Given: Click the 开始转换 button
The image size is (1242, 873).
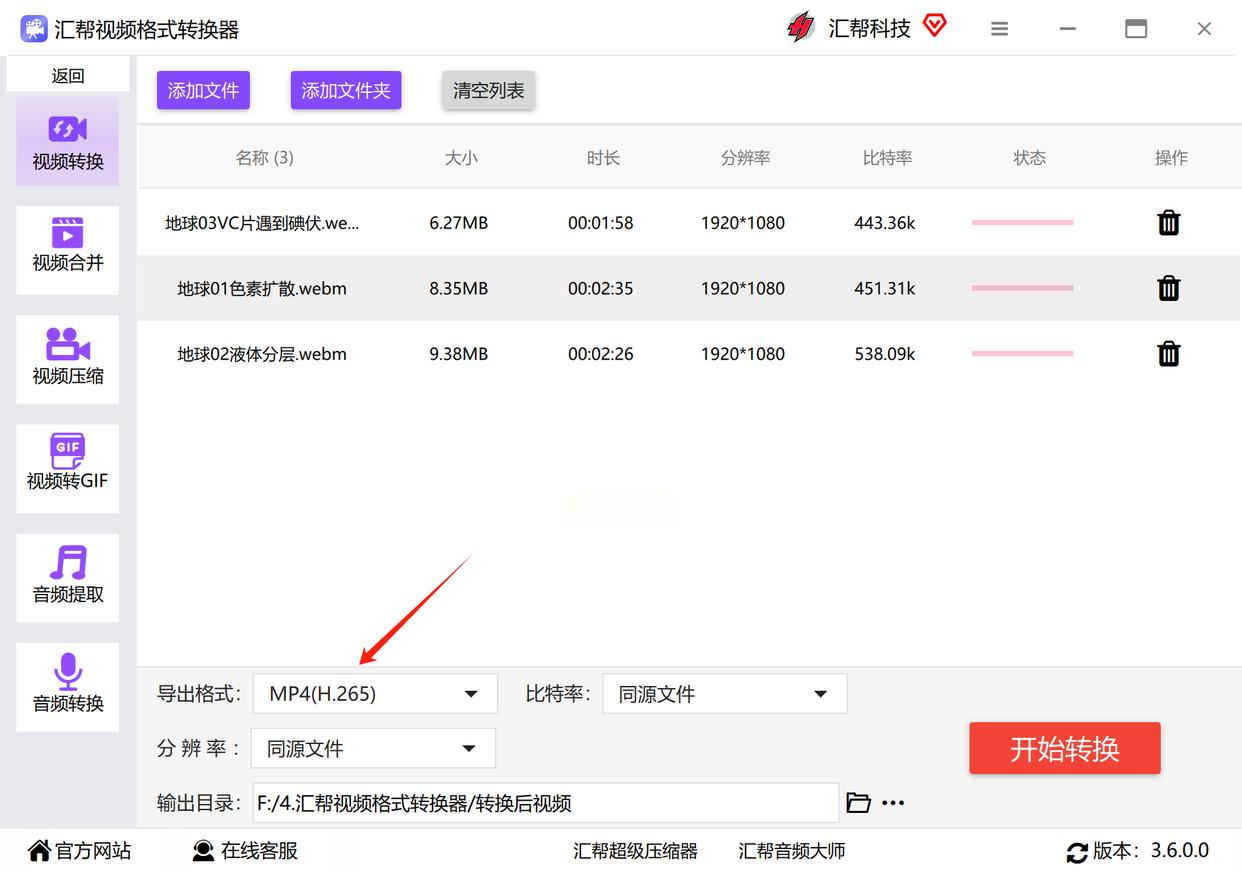Looking at the screenshot, I should pyautogui.click(x=1065, y=748).
